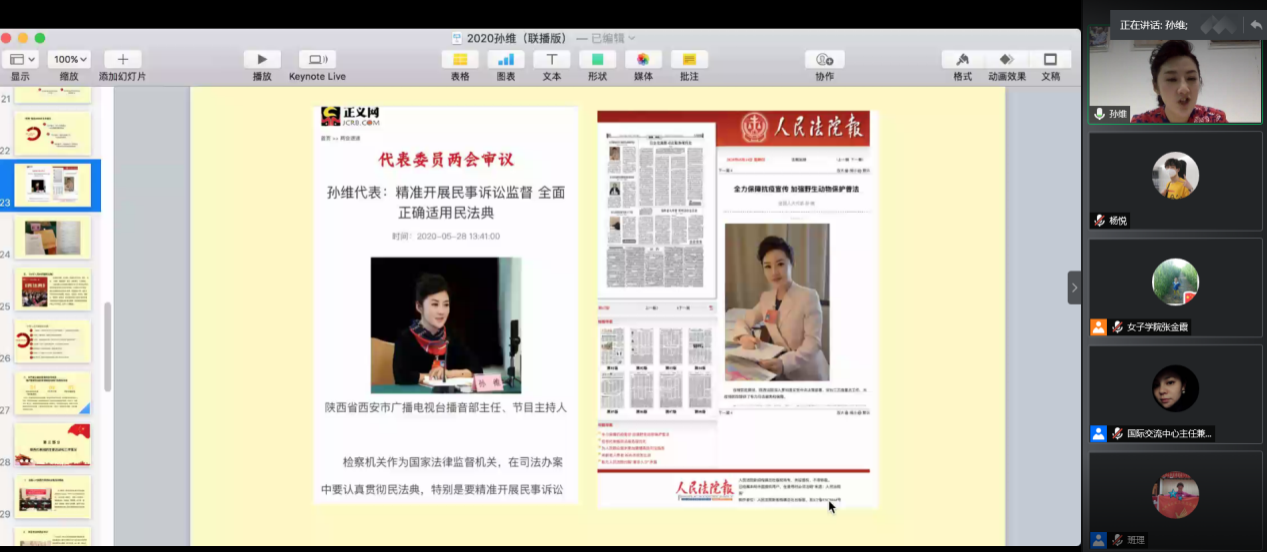Click the Play slideshow button
Image resolution: width=1267 pixels, height=552 pixels.
[x=262, y=60]
